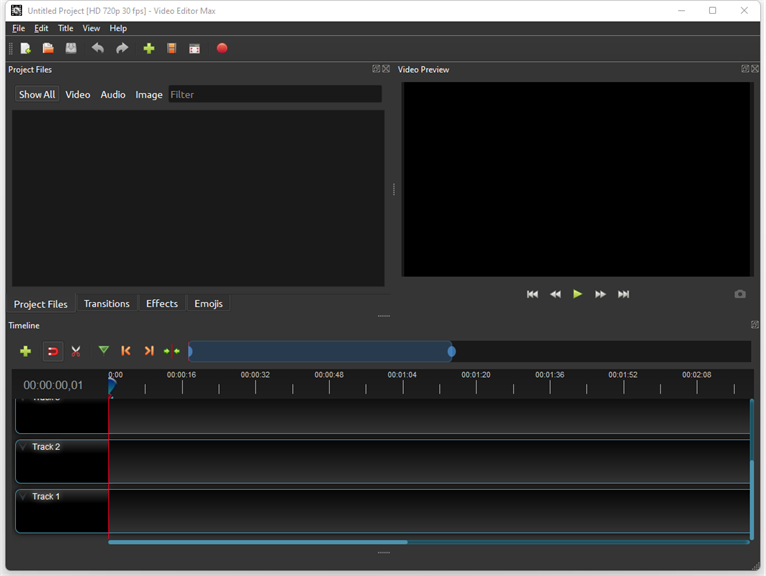The image size is (766, 576).
Task: Switch to the Emojis tab
Action: coord(208,303)
